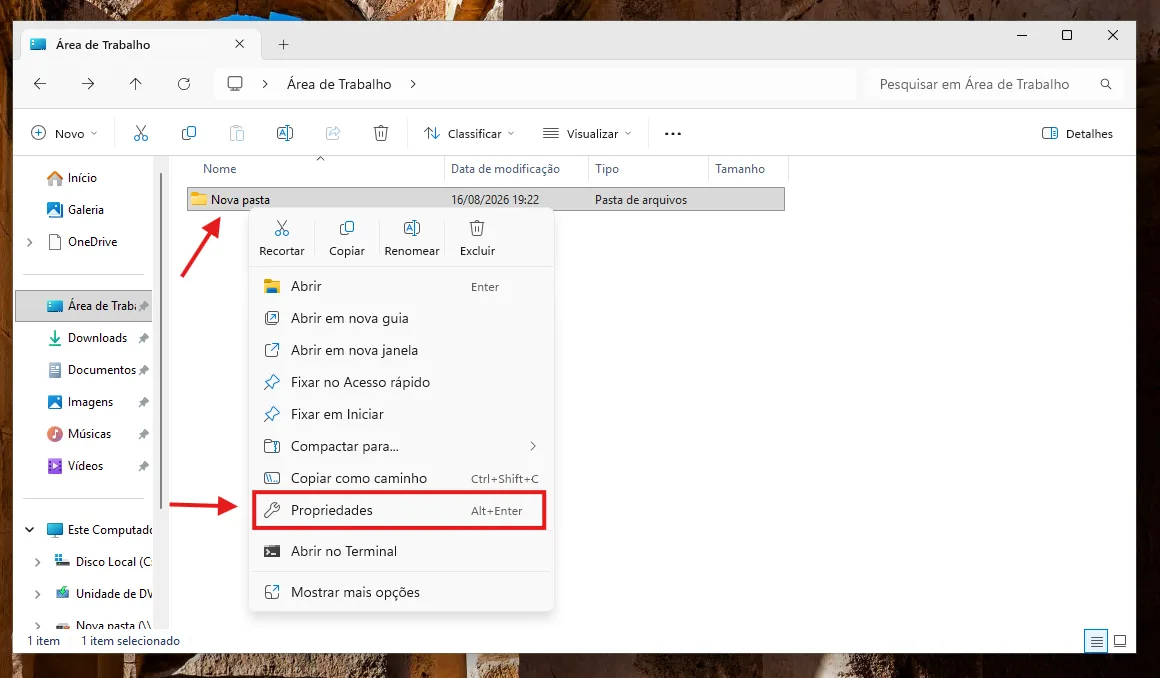1160x678 pixels.
Task: Click the Share icon in the toolbar
Action: pyautogui.click(x=333, y=133)
